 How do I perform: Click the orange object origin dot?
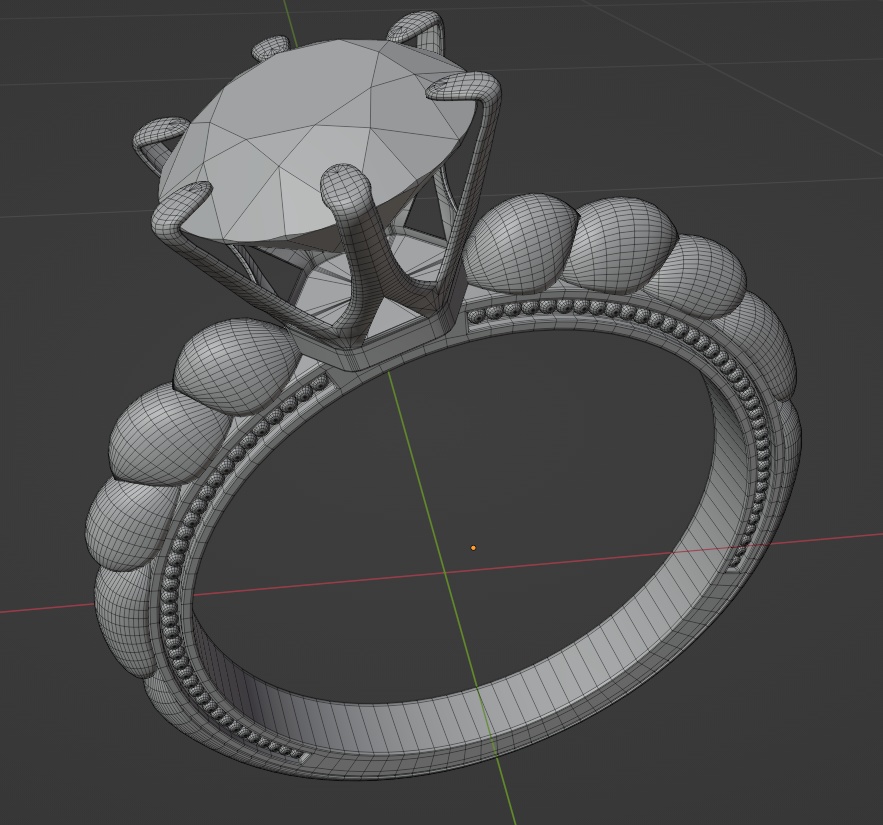[474, 547]
